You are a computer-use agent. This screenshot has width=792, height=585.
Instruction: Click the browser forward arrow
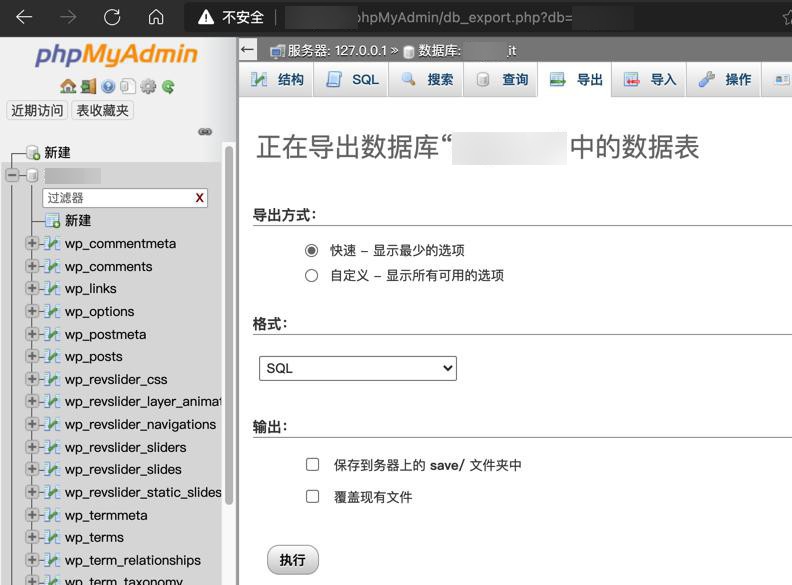point(68,17)
